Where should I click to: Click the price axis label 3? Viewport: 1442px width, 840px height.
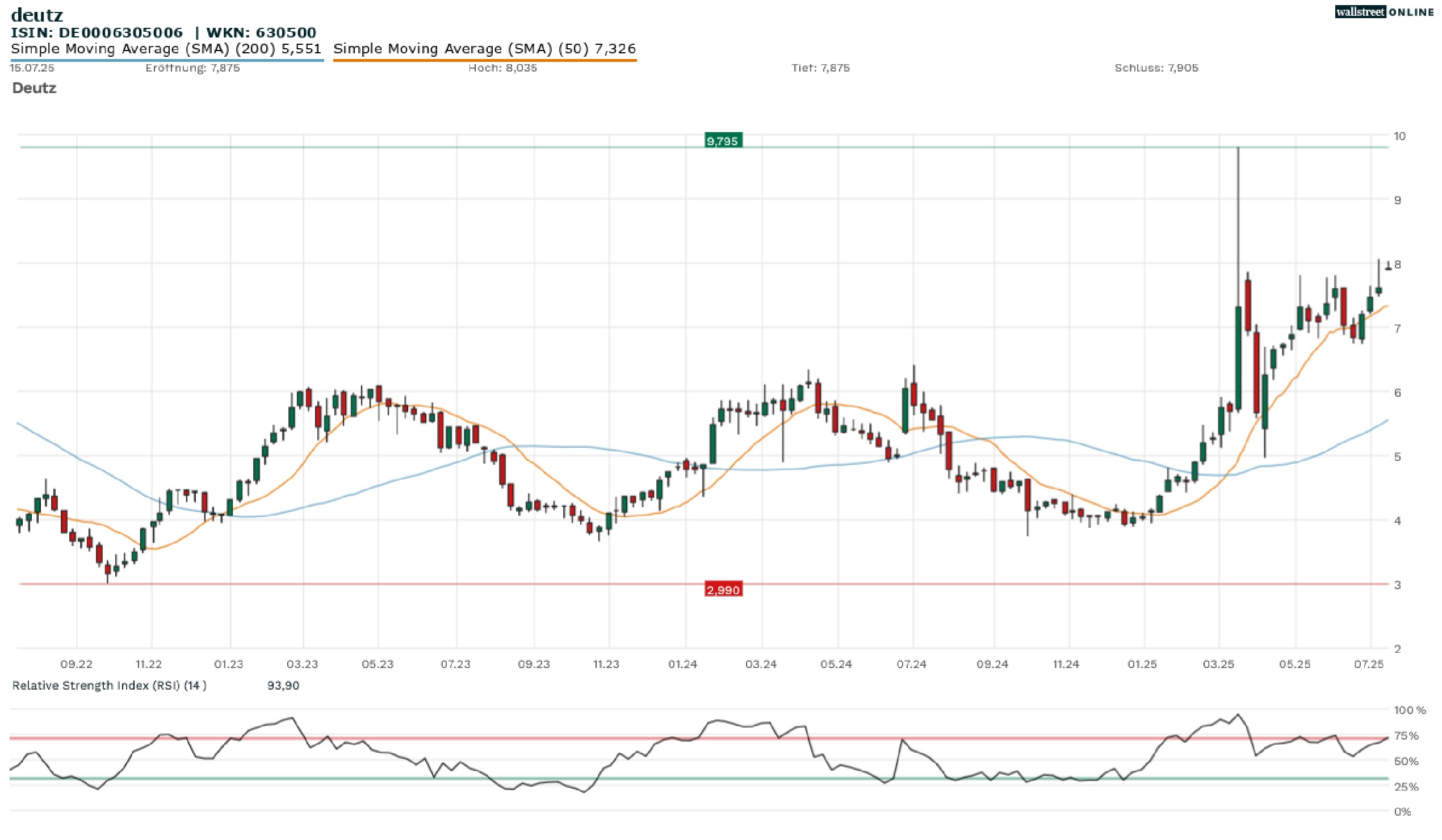tap(1397, 584)
